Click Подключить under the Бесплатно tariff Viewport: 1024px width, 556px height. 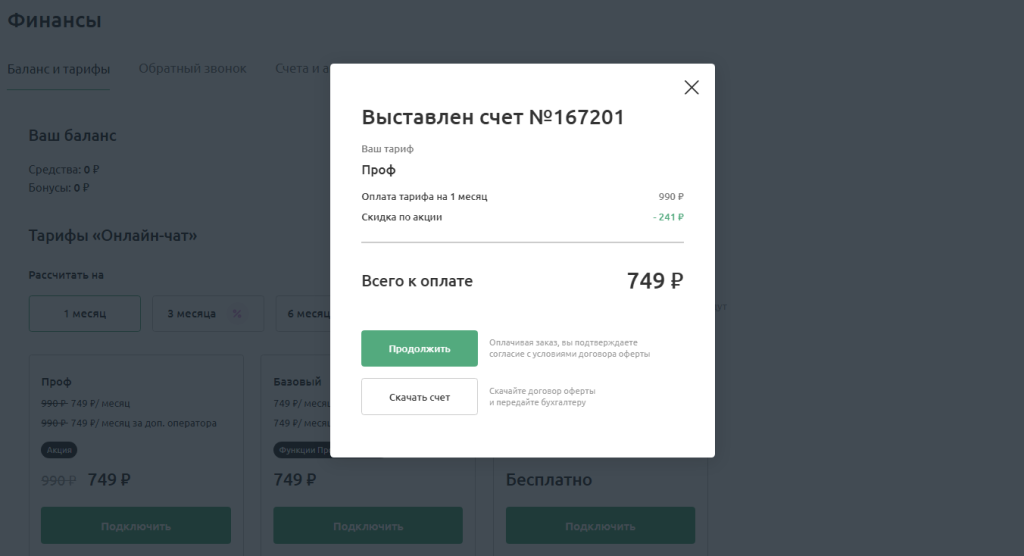600,526
